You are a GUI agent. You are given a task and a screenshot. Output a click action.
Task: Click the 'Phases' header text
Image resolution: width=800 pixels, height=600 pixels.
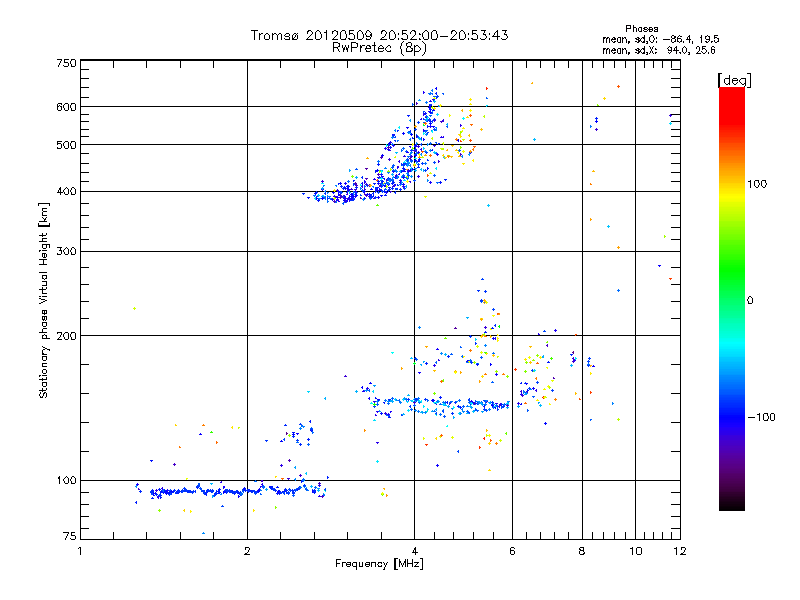point(641,29)
